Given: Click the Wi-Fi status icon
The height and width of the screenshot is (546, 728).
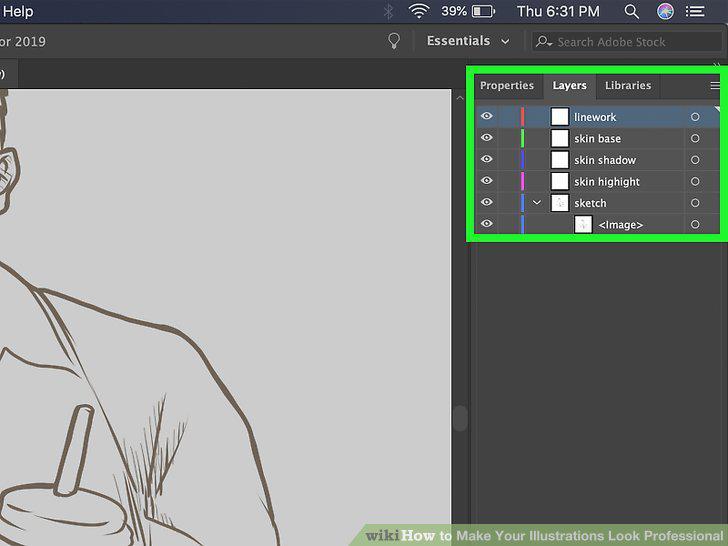Looking at the screenshot, I should point(419,11).
